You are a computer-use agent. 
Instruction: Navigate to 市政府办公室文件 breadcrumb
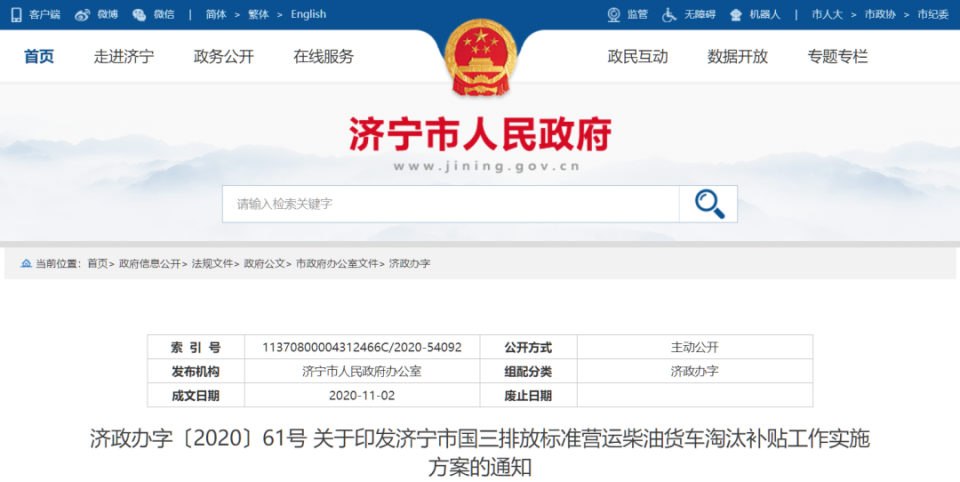coord(337,264)
